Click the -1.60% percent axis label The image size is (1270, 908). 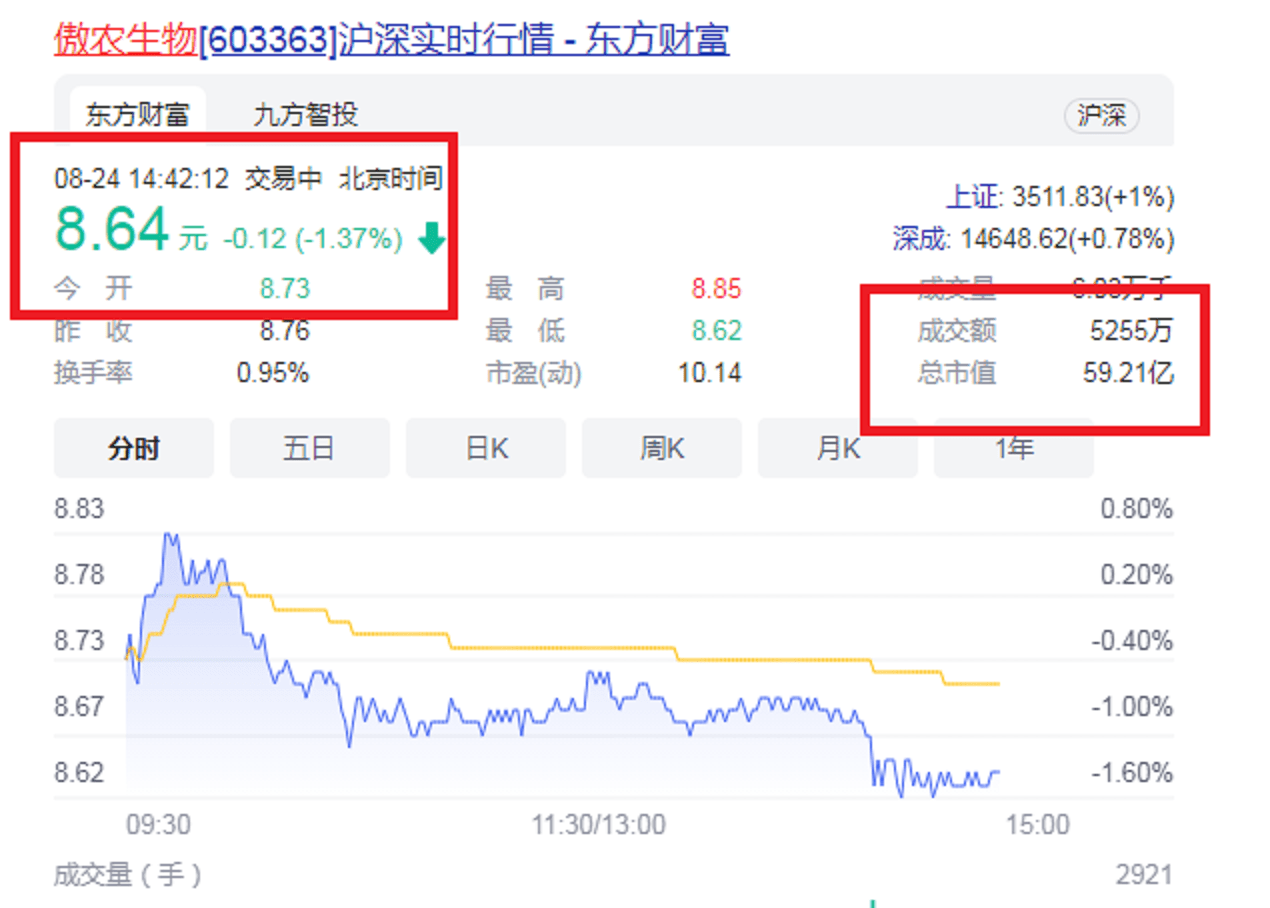click(x=1132, y=773)
